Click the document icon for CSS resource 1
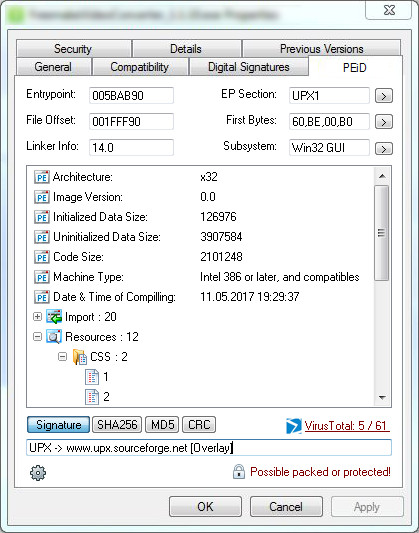 click(92, 377)
